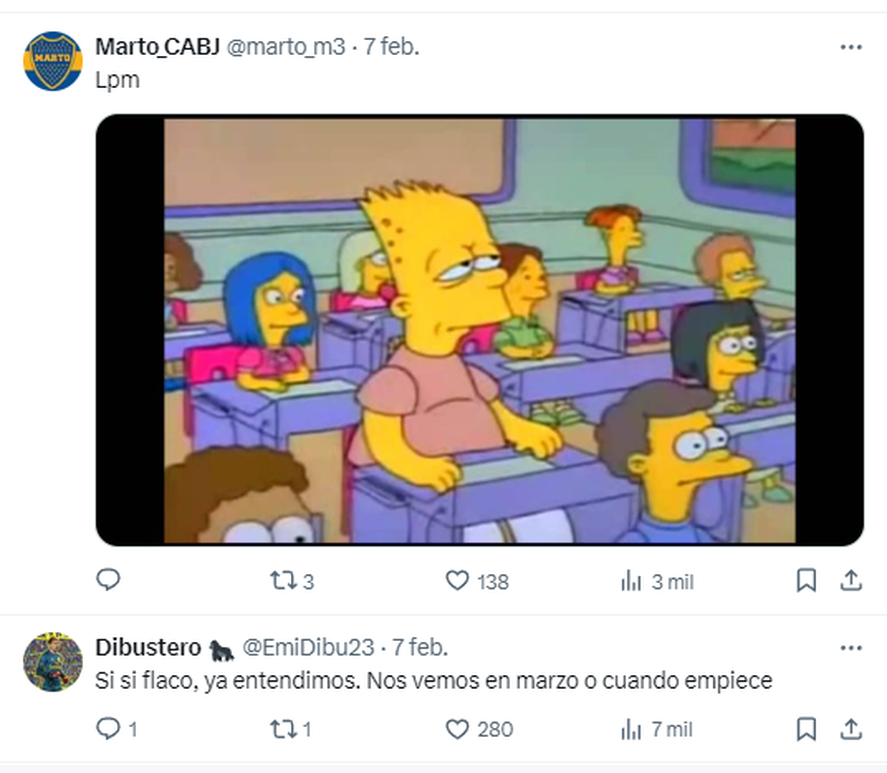887x773 pixels.
Task: Retweet the Marto_CABJ post
Action: click(x=292, y=581)
